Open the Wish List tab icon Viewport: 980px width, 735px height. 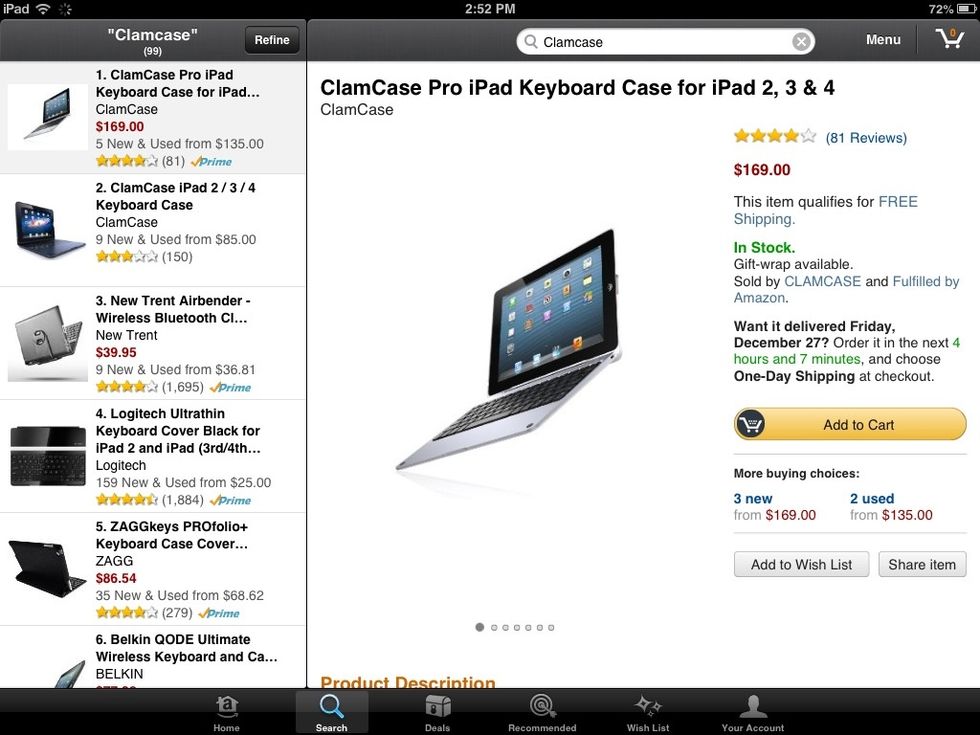pyautogui.click(x=648, y=706)
